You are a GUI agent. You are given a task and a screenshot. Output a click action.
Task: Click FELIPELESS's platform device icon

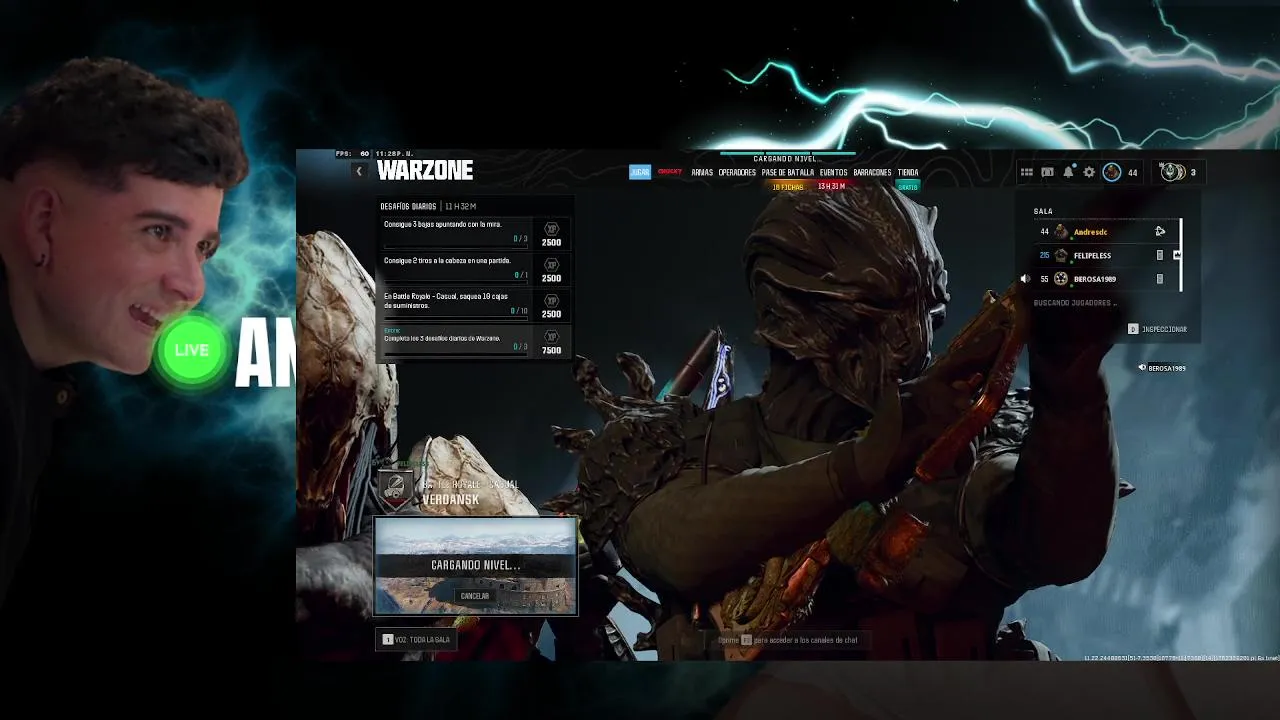click(1160, 255)
